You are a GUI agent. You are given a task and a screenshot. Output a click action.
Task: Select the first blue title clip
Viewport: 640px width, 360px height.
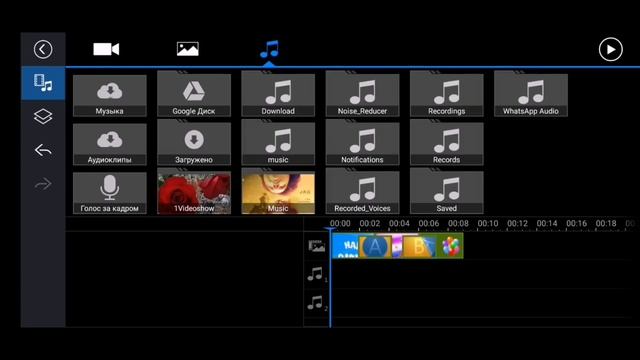(x=346, y=246)
